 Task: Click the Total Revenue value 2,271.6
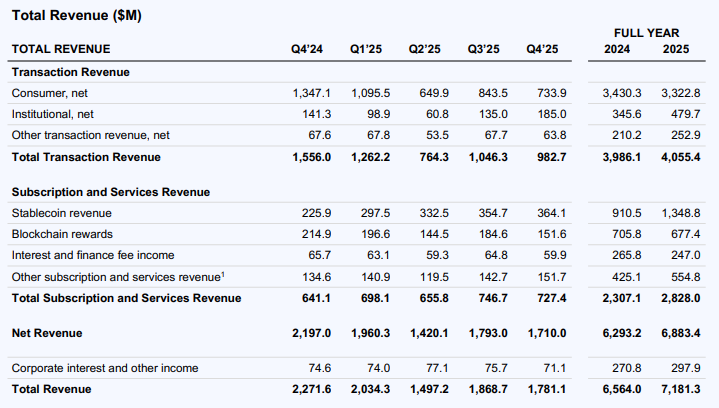[x=311, y=389]
